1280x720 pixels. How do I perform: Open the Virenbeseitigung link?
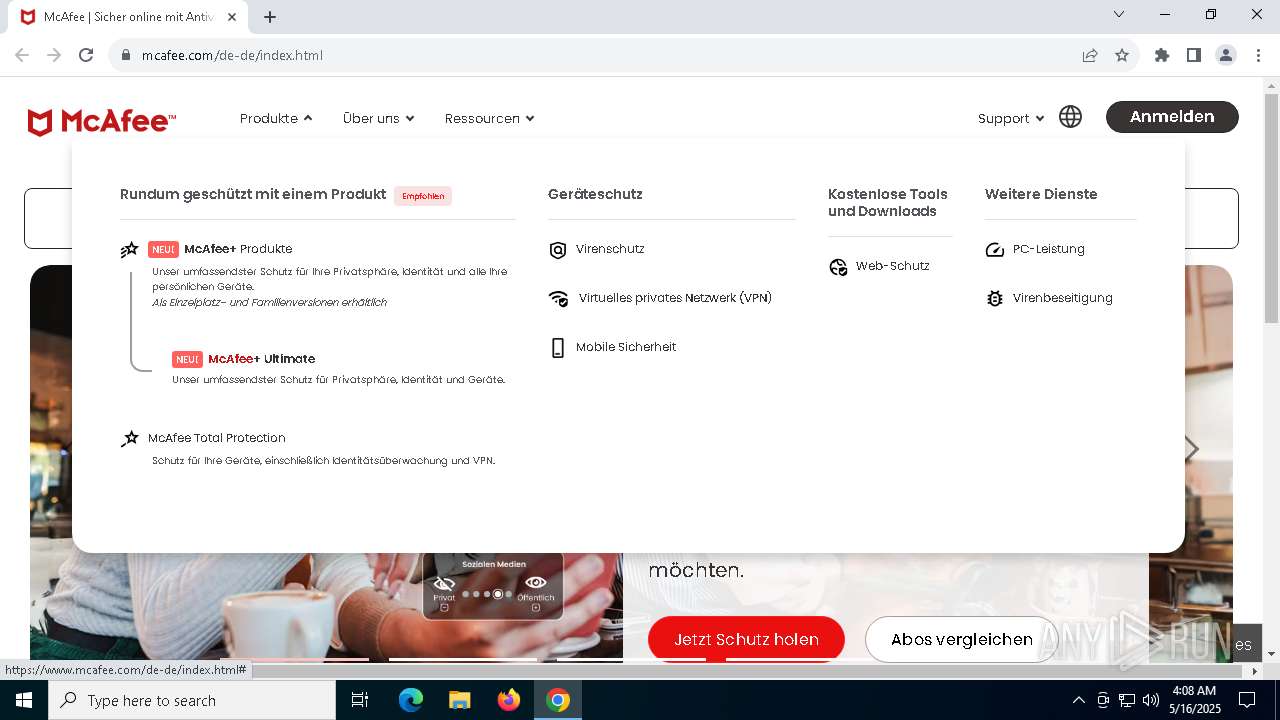pyautogui.click(x=1062, y=298)
